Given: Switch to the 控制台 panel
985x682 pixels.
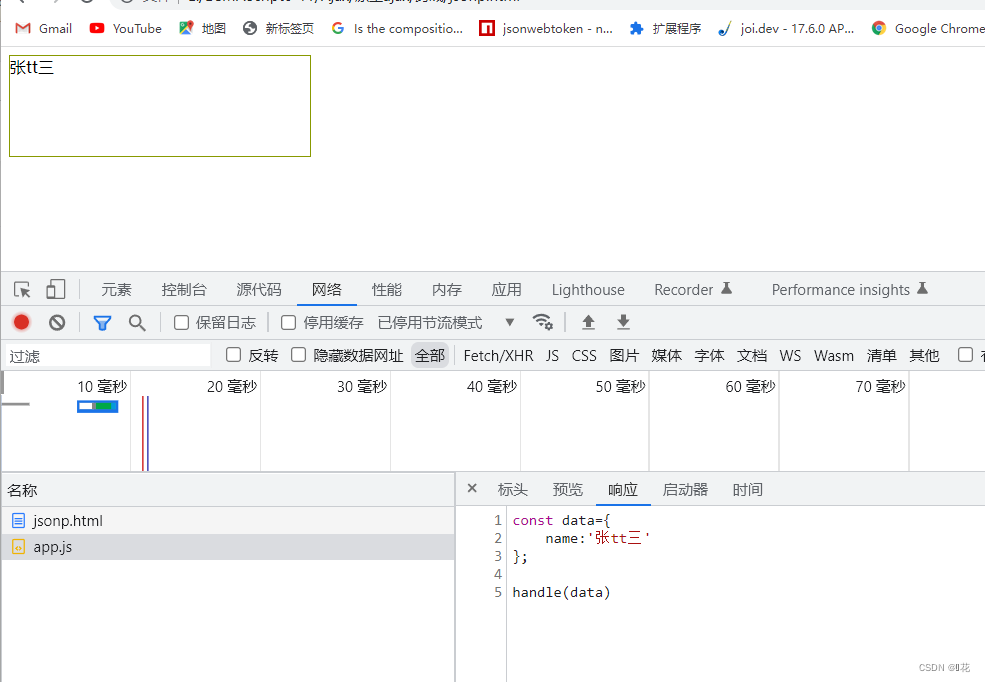Looking at the screenshot, I should click(183, 289).
